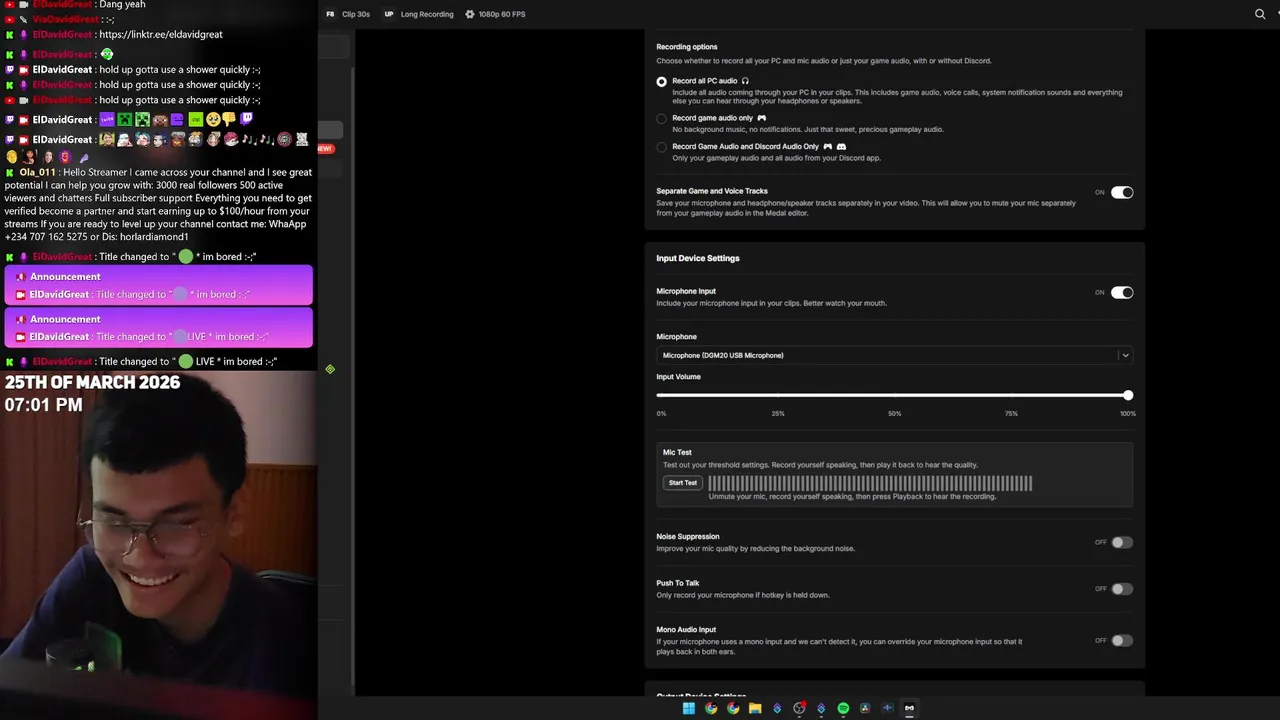The image size is (1280, 720).
Task: Click the Input Device Settings heading
Action: point(698,258)
